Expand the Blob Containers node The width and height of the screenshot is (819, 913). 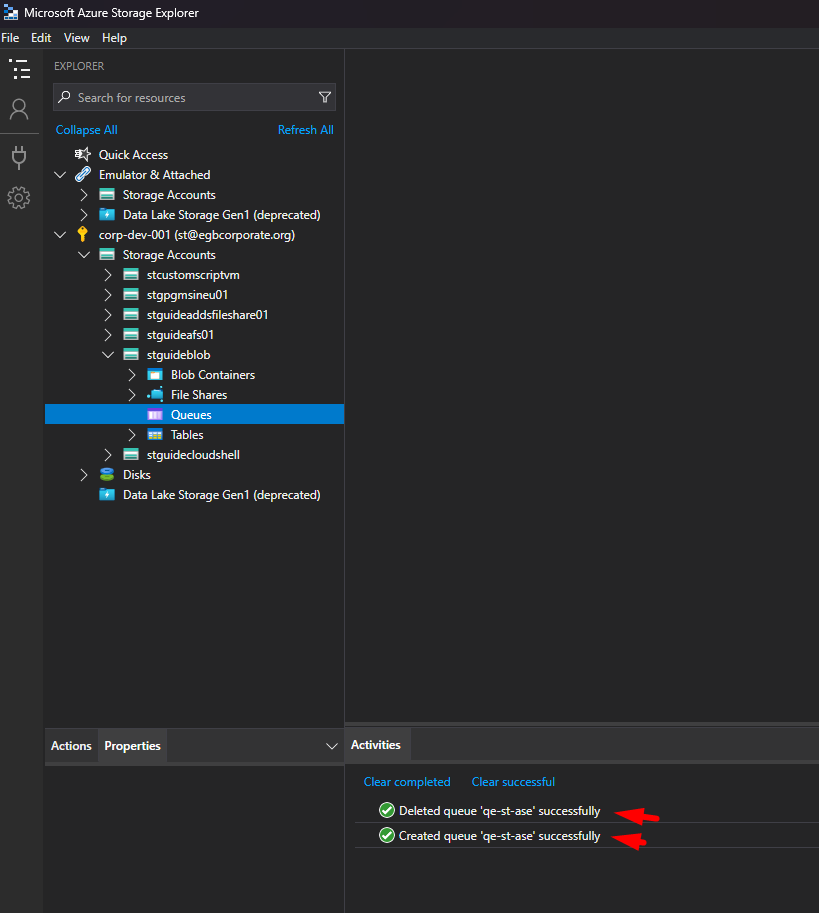(x=132, y=374)
